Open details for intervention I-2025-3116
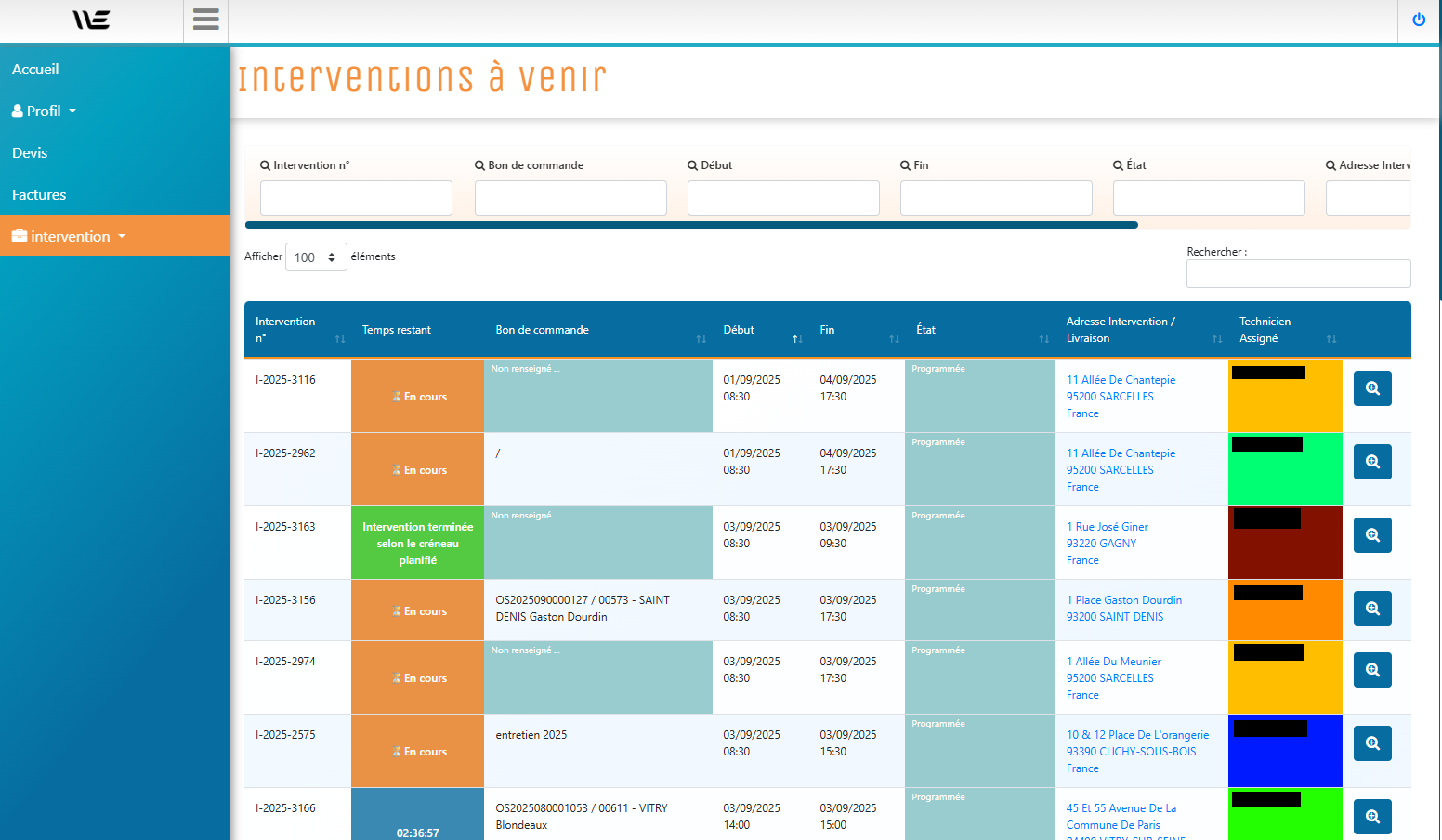Image resolution: width=1442 pixels, height=840 pixels. [x=1371, y=388]
